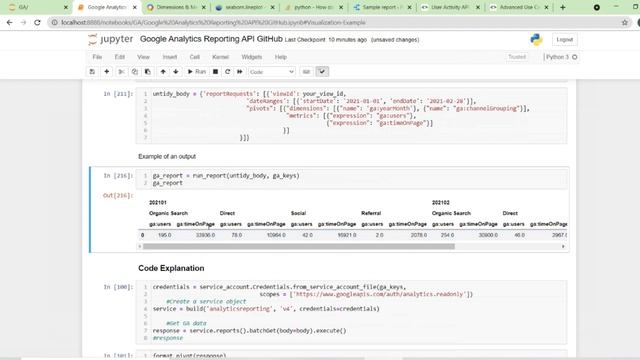Click the Python logo icon

(536, 40)
